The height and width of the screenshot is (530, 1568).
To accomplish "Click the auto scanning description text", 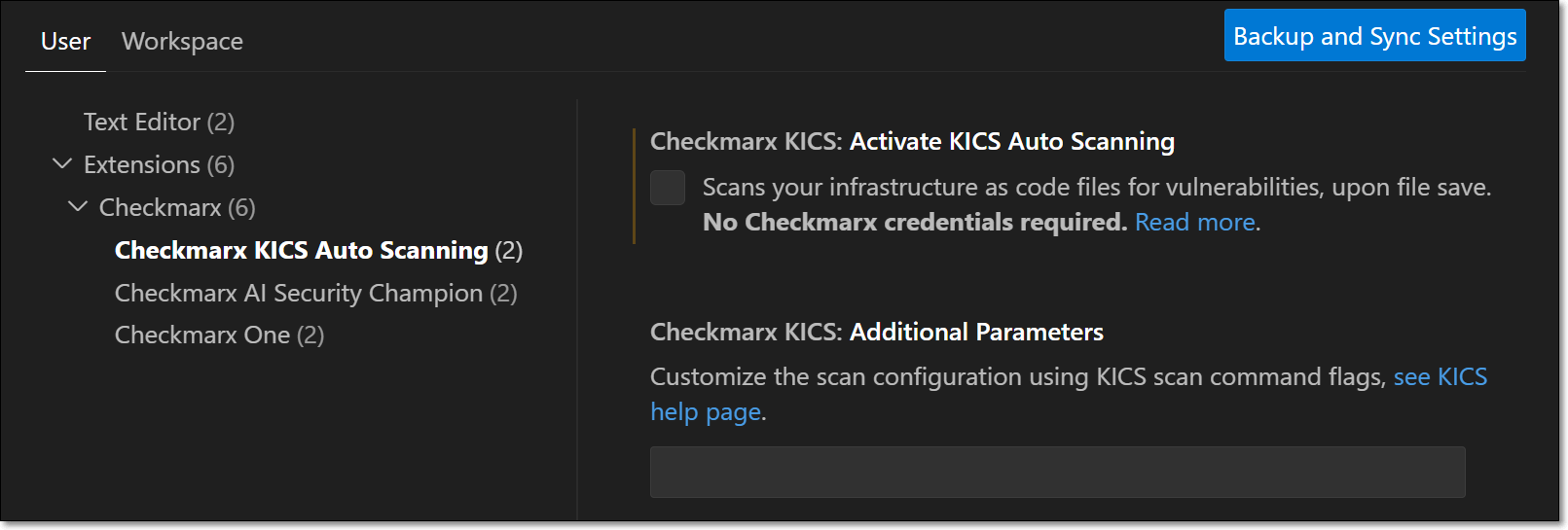I will 1096,188.
